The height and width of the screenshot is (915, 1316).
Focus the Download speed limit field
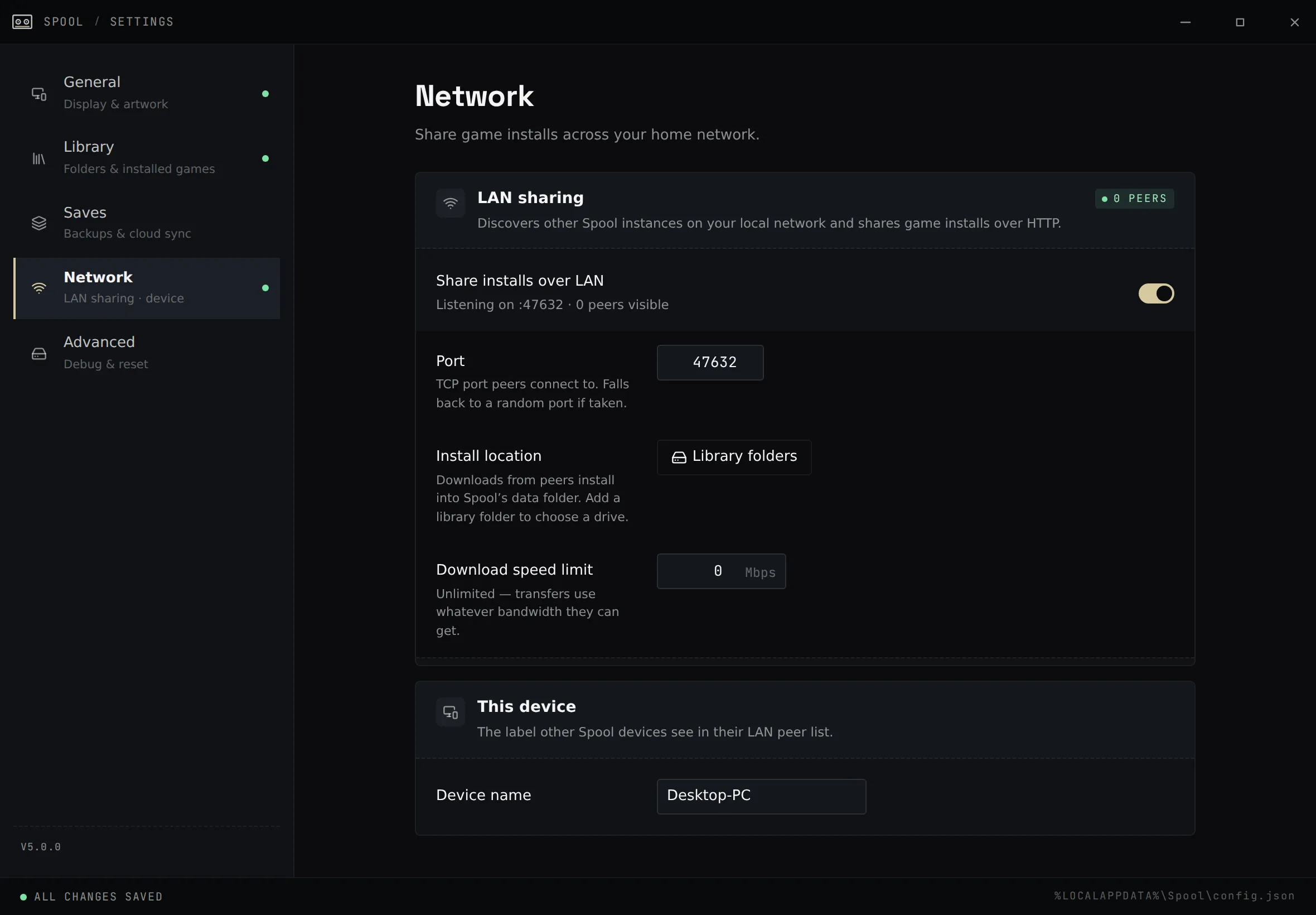(x=722, y=571)
